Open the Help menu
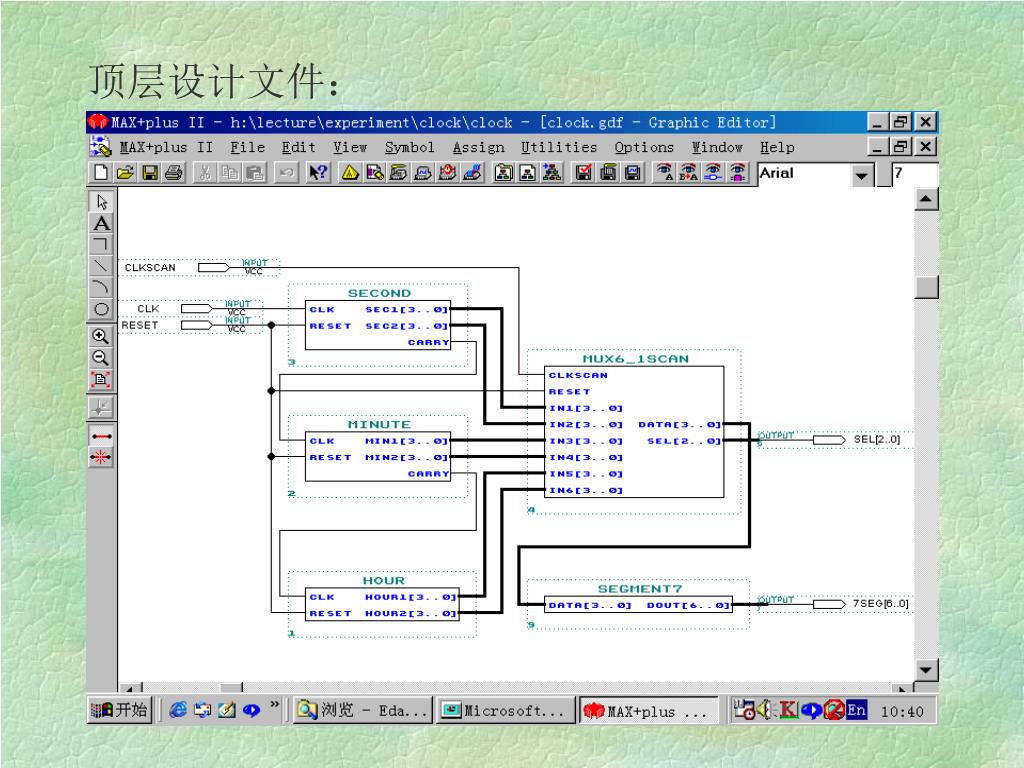1024x768 pixels. pyautogui.click(x=777, y=147)
